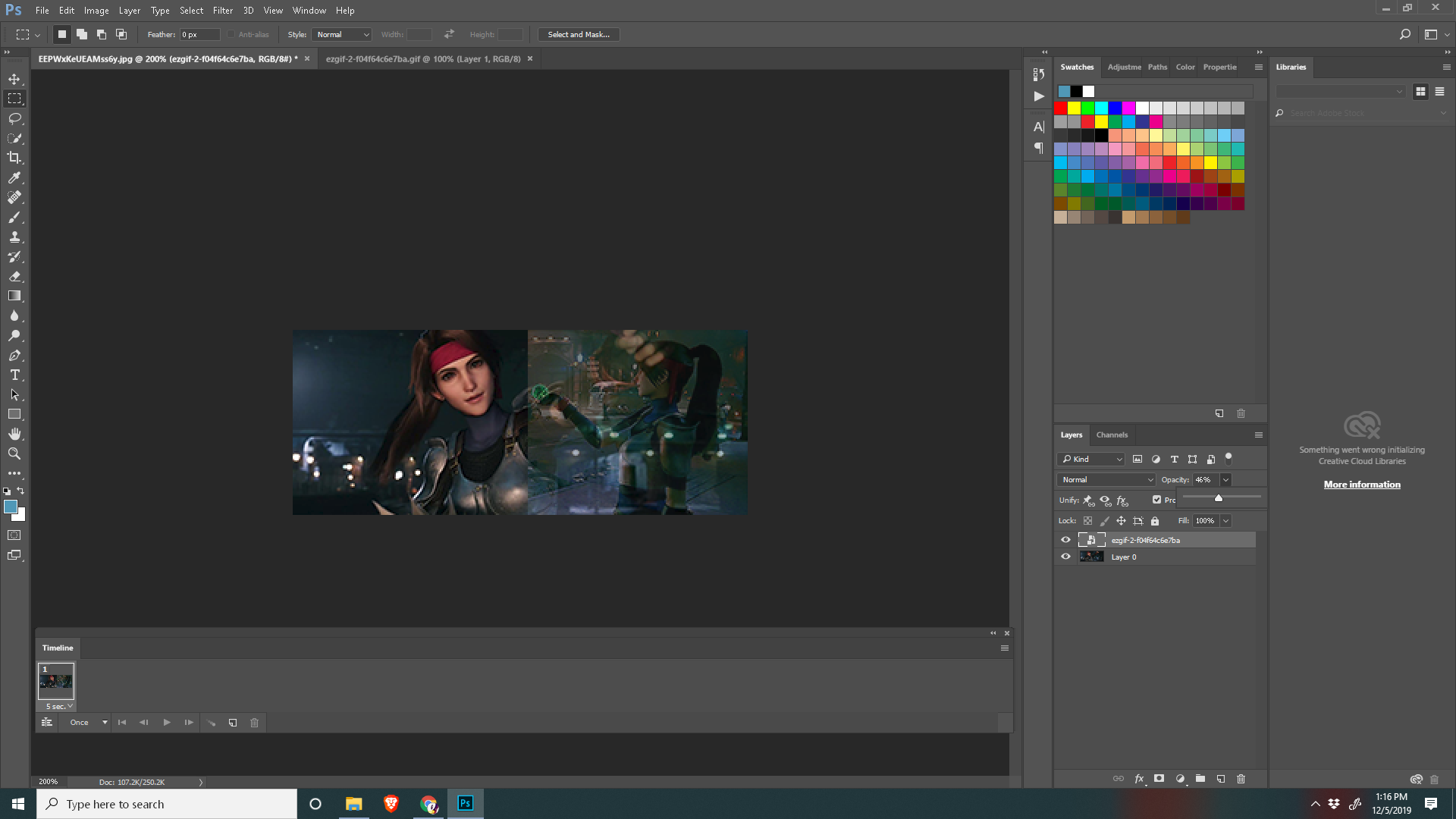Activate the Crop tool
Screen dimensions: 1456x819
point(14,158)
